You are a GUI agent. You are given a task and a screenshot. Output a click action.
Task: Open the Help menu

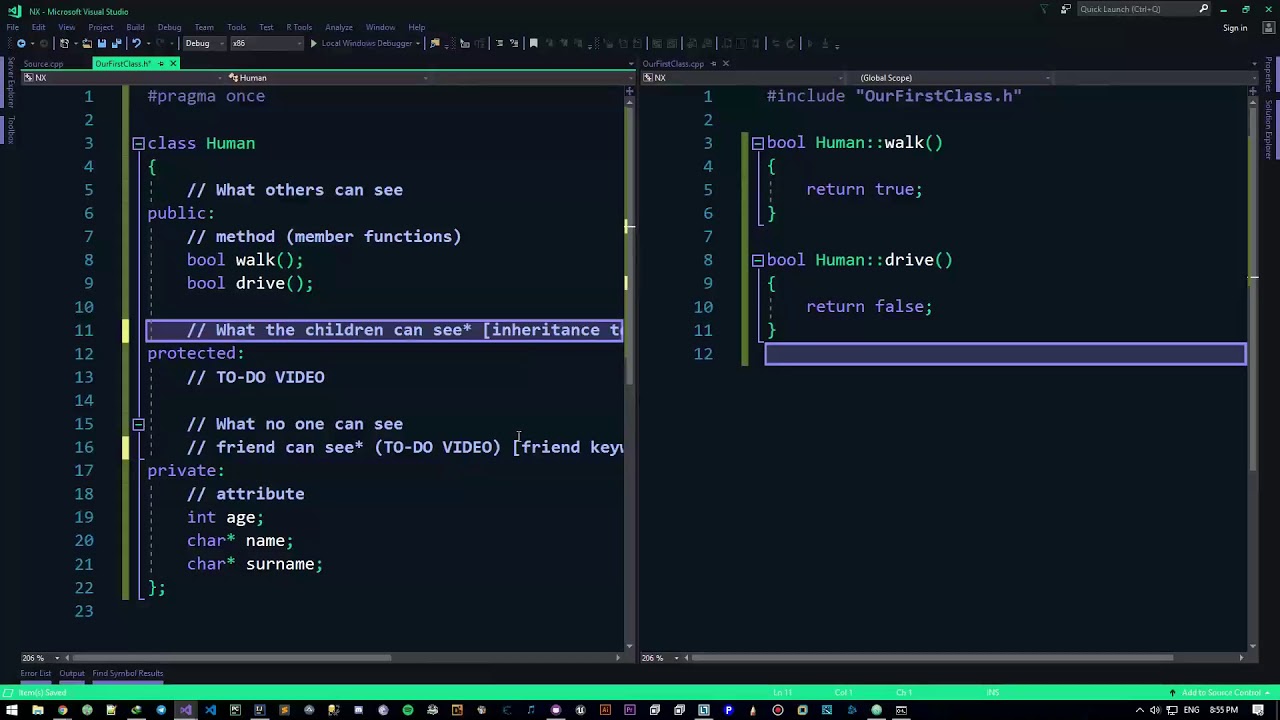tap(417, 27)
